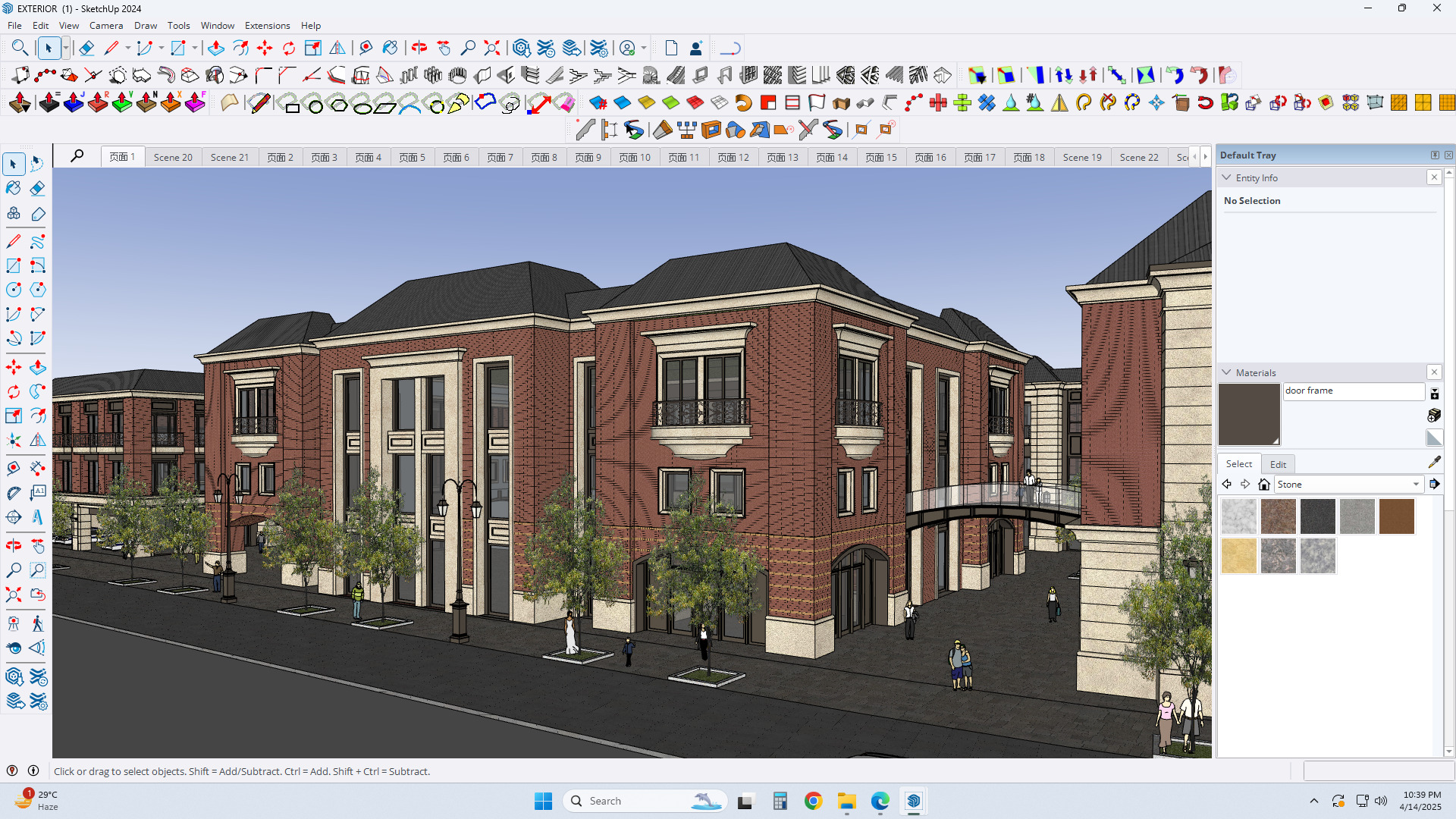Select the Circle tool in left toolbar
The width and height of the screenshot is (1456, 819).
tap(14, 290)
